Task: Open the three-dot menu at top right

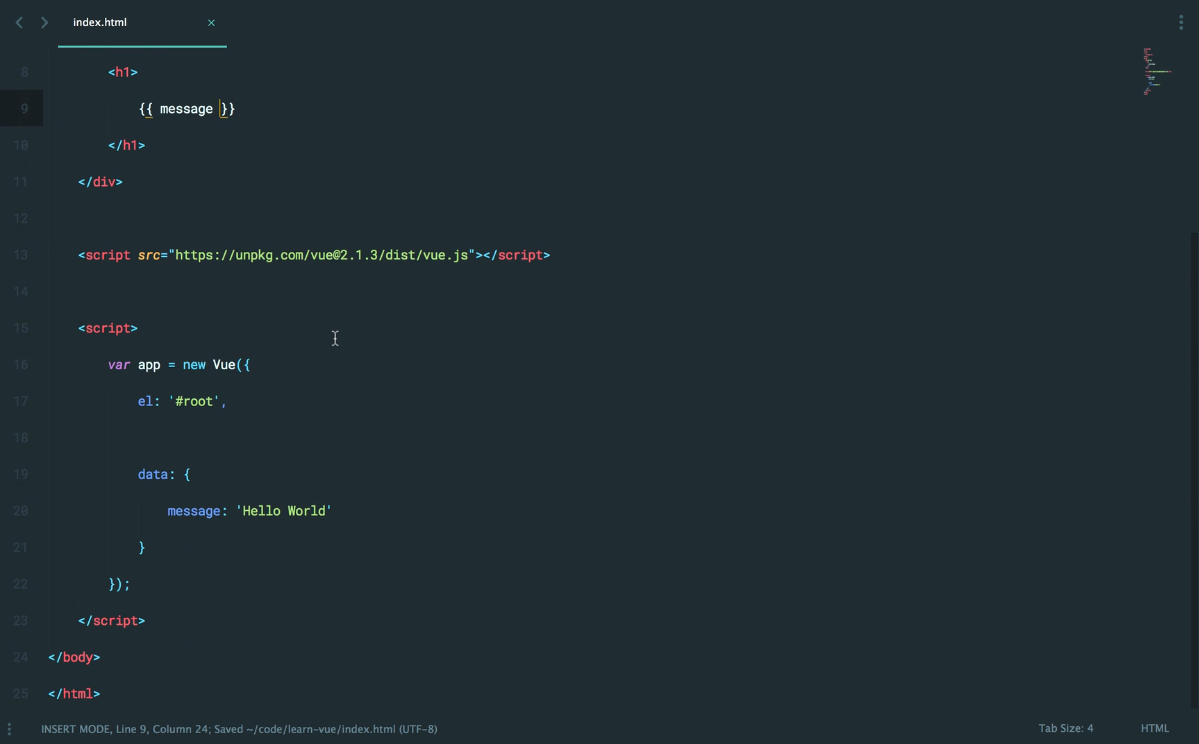Action: (x=1181, y=22)
